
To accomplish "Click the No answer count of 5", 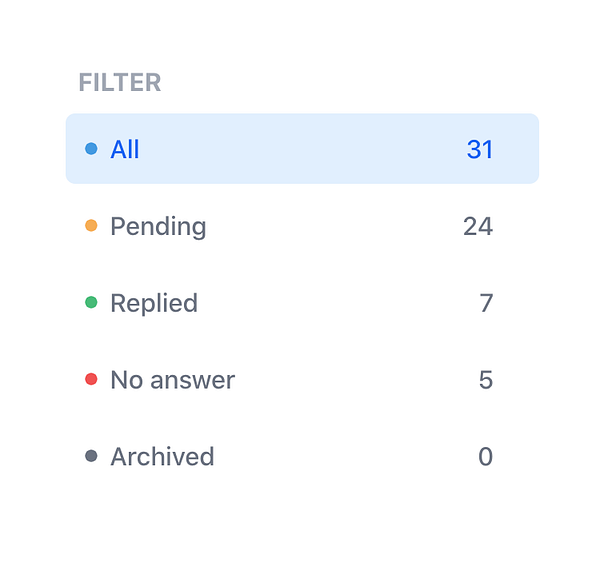I will (486, 380).
